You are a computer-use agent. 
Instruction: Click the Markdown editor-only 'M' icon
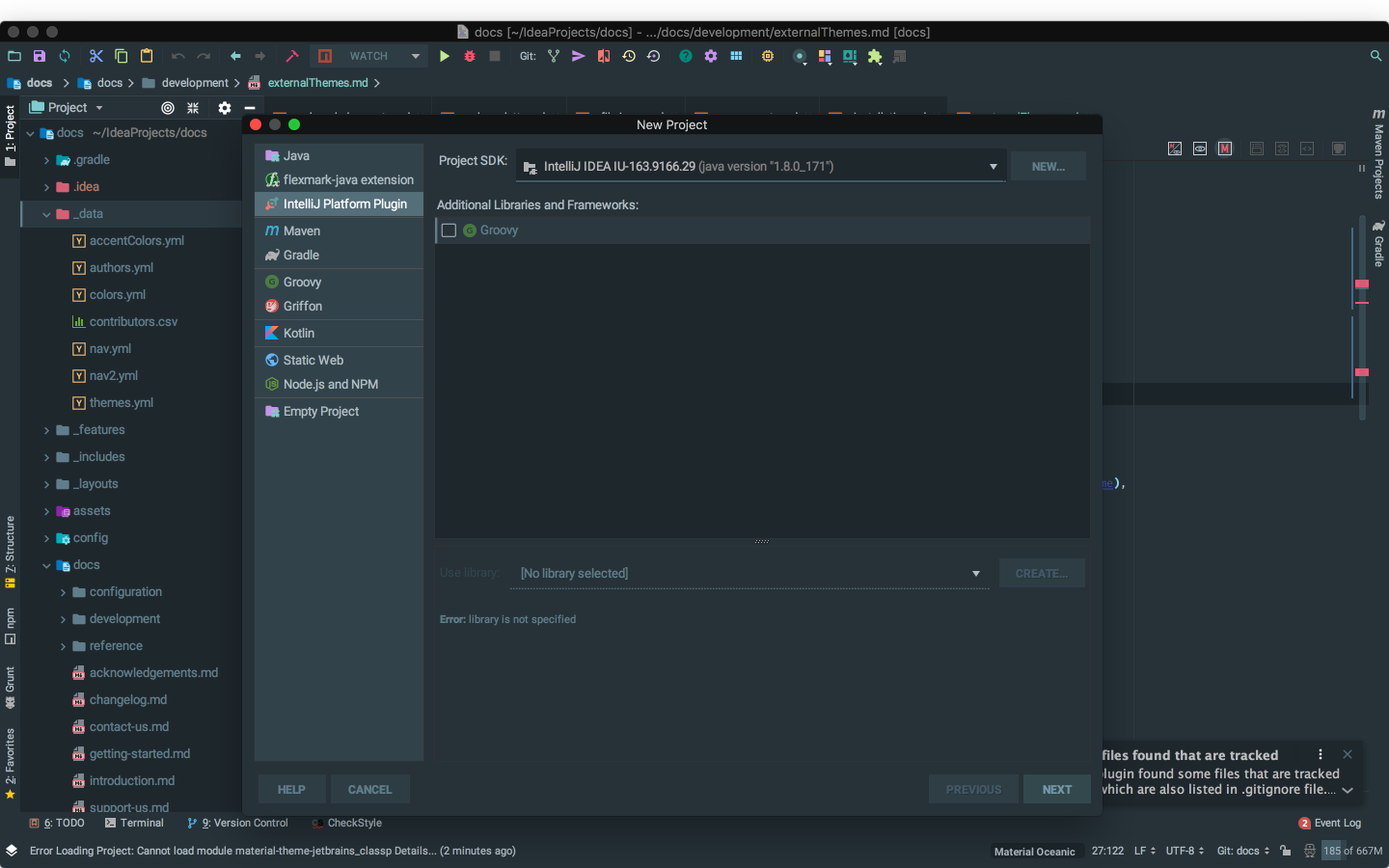click(1225, 149)
